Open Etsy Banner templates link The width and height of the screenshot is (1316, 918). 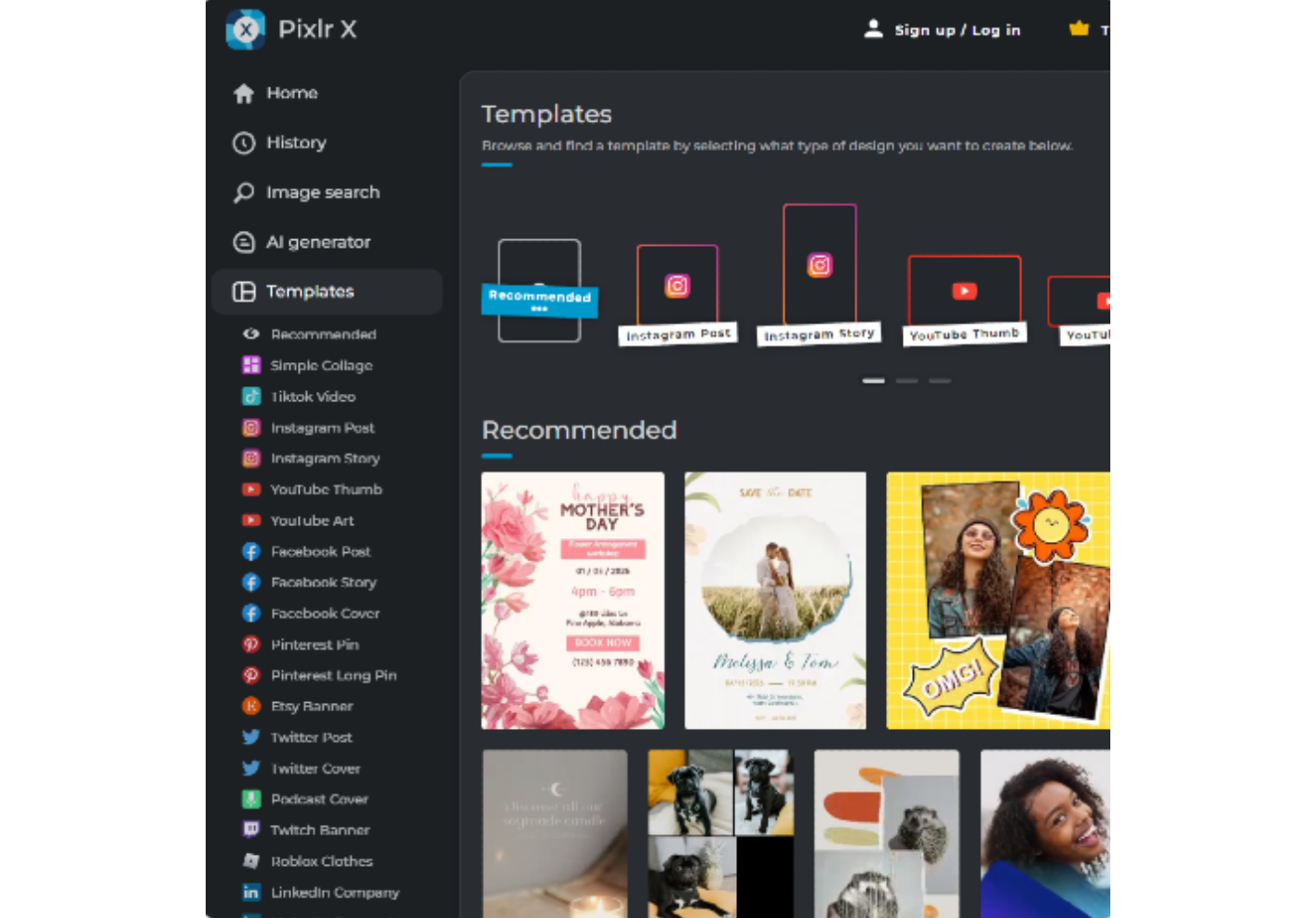click(312, 706)
